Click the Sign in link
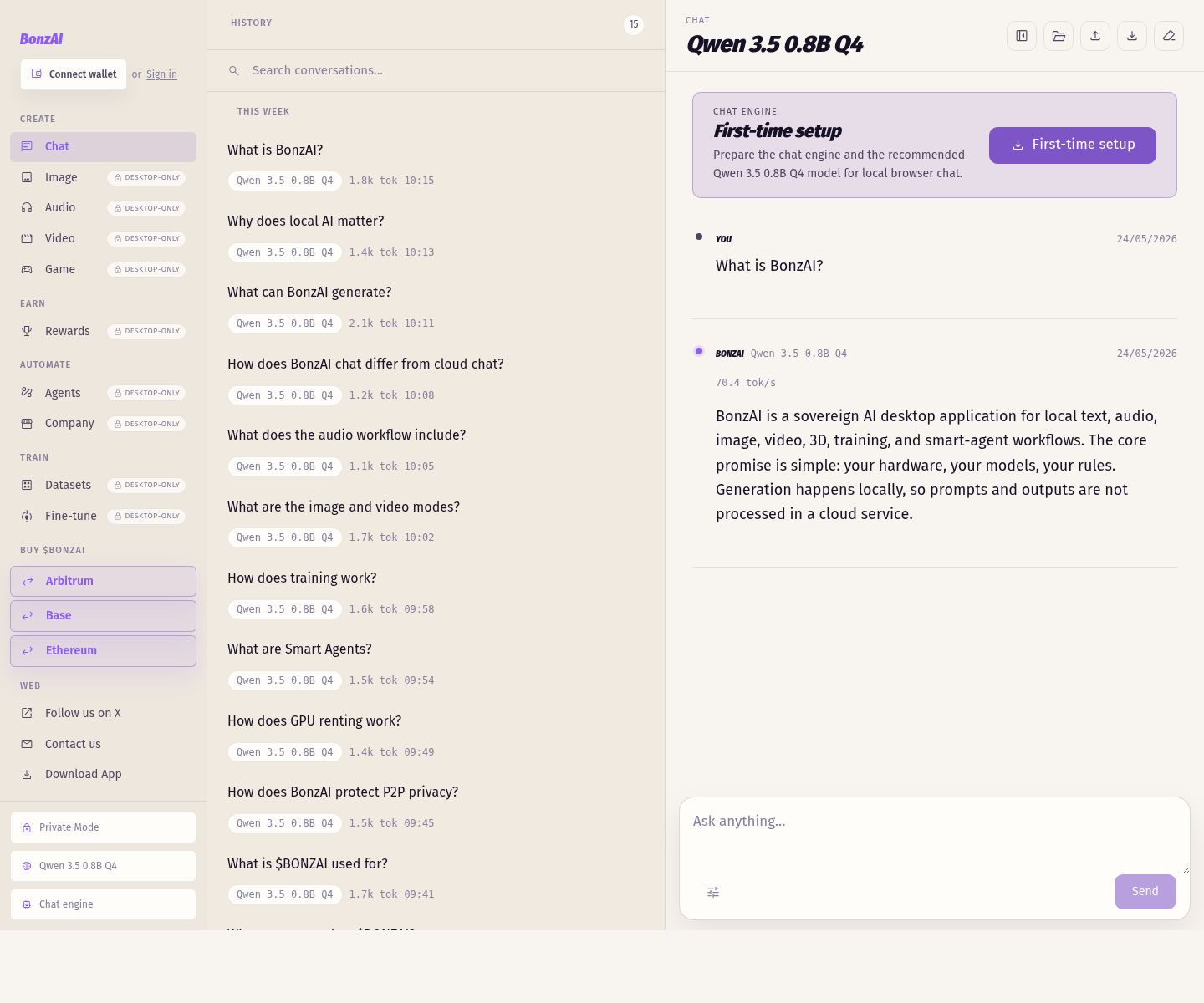This screenshot has width=1204, height=1003. (x=161, y=74)
